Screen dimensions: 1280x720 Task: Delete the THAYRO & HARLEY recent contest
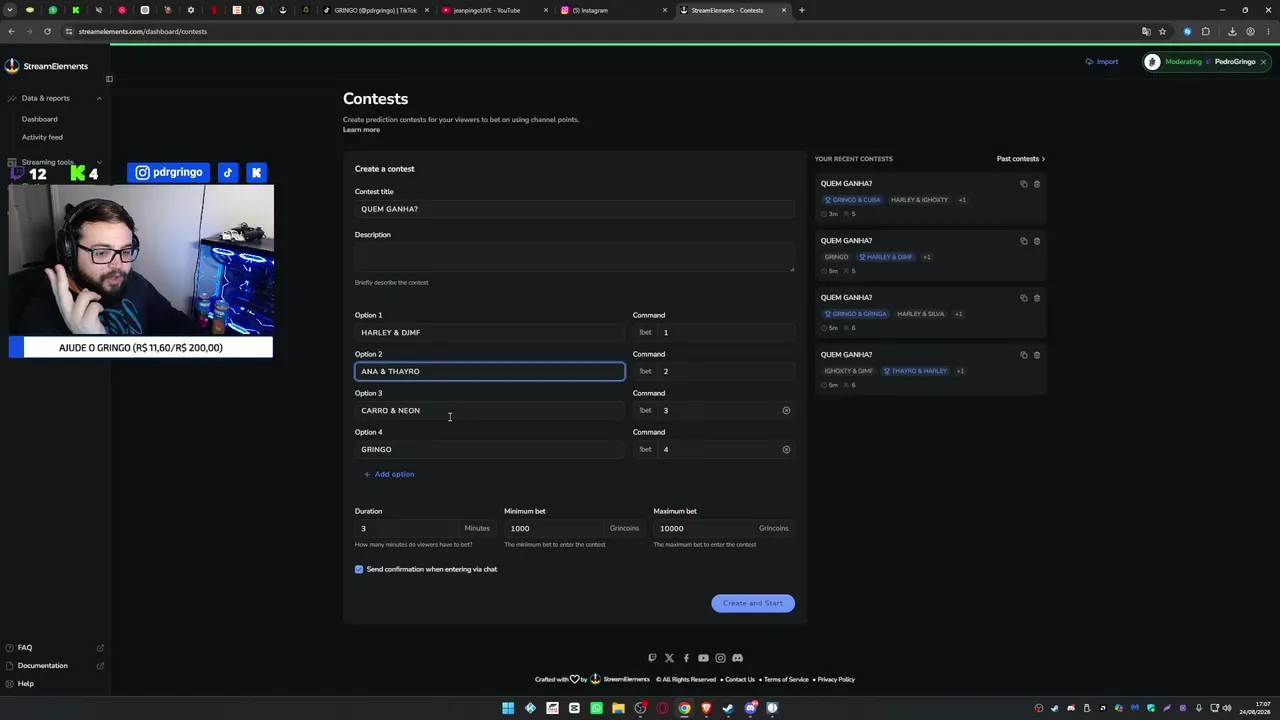1037,355
